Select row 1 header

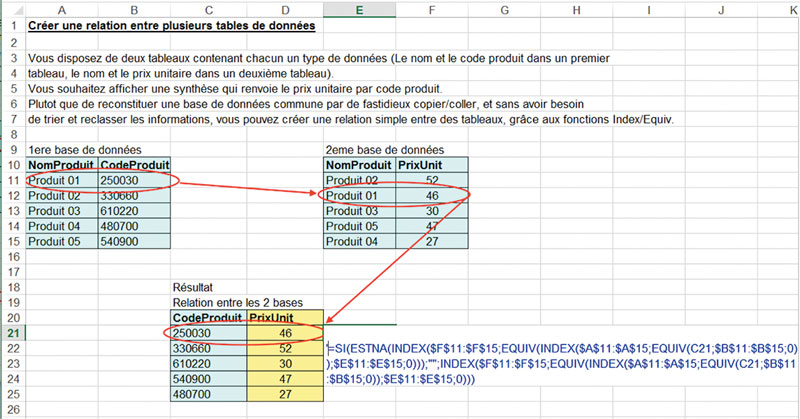pos(13,26)
